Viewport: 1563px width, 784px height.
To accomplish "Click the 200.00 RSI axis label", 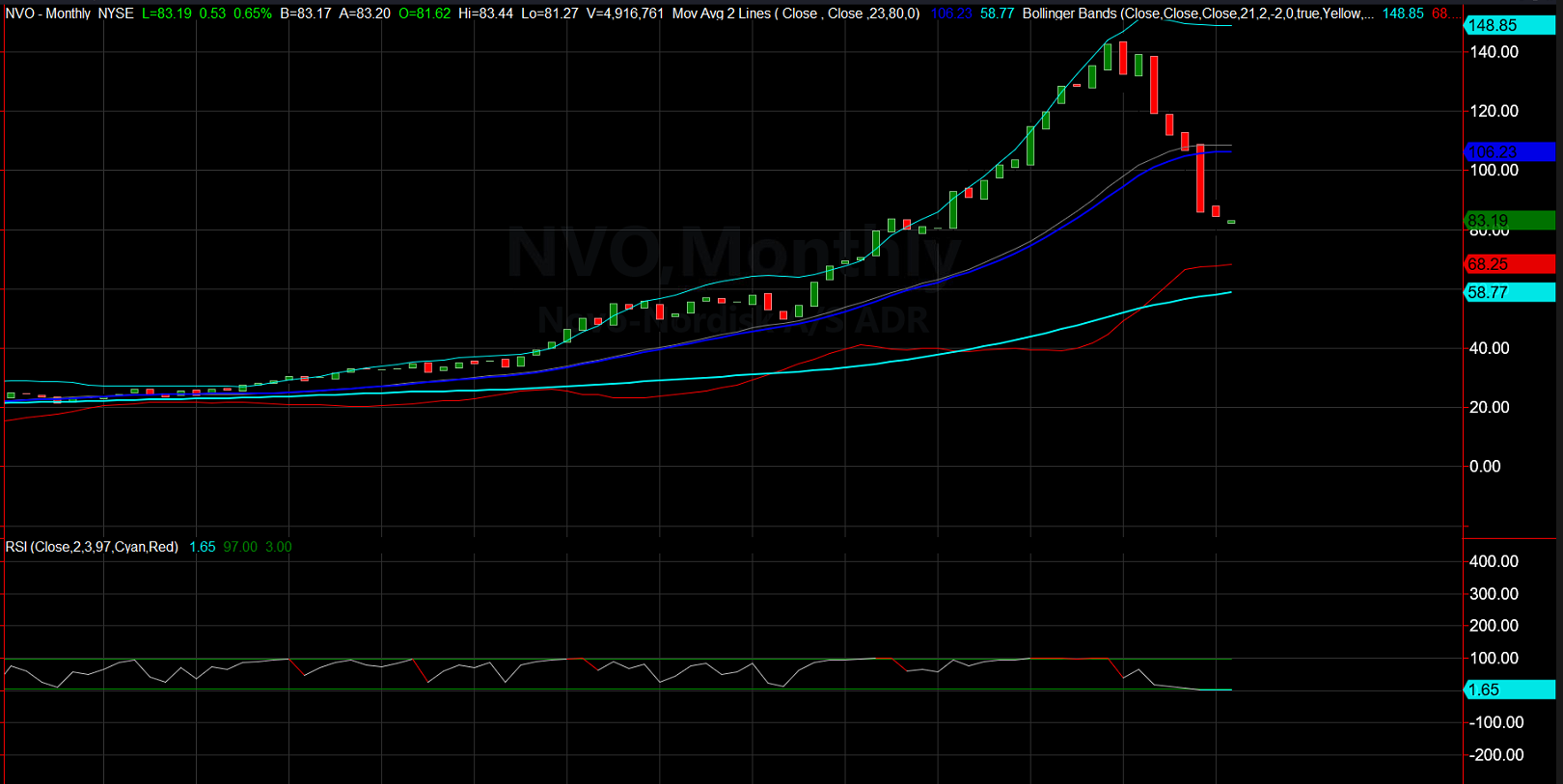I will click(1494, 626).
